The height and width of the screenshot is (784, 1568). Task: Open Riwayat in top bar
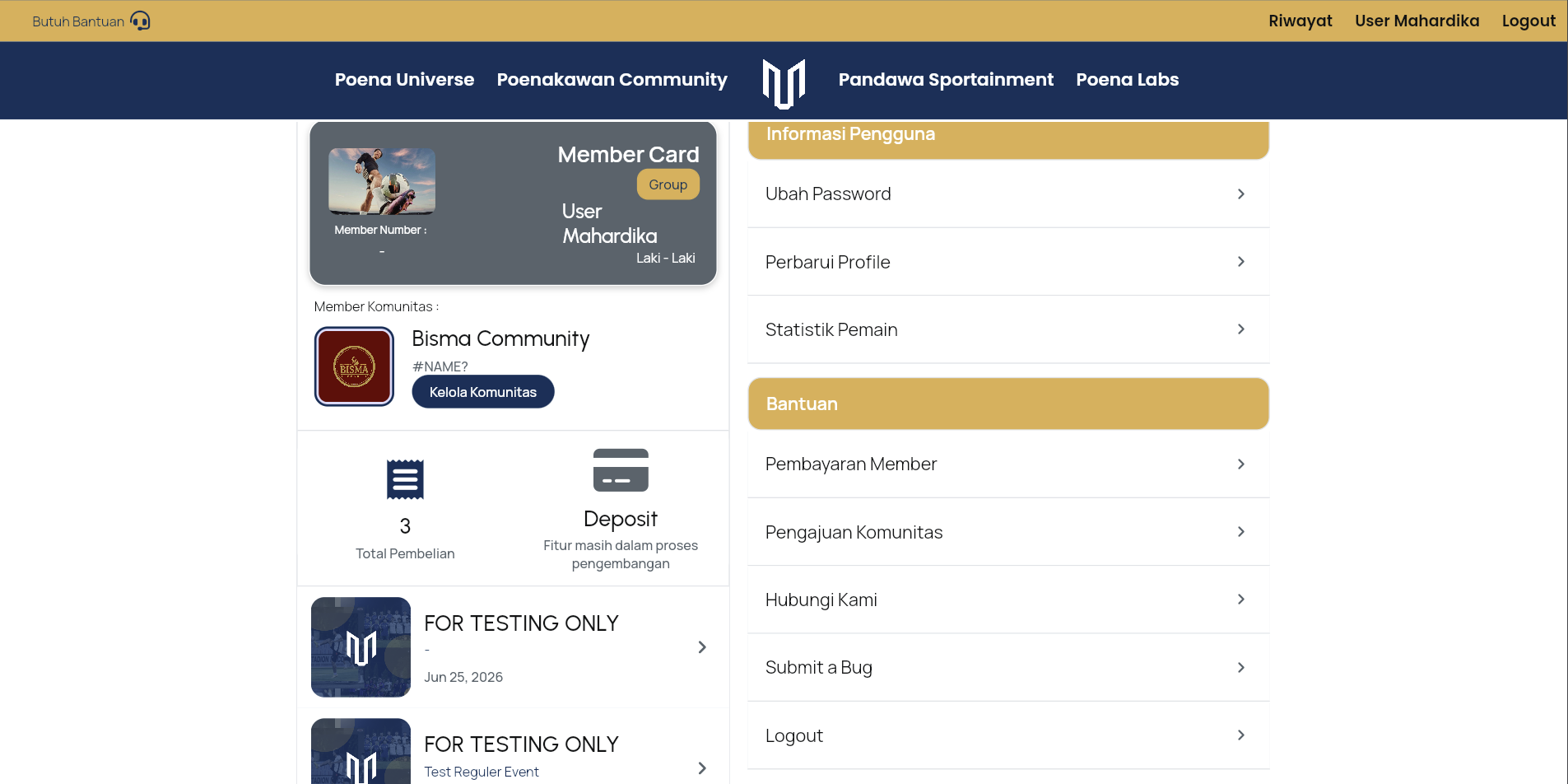1300,21
